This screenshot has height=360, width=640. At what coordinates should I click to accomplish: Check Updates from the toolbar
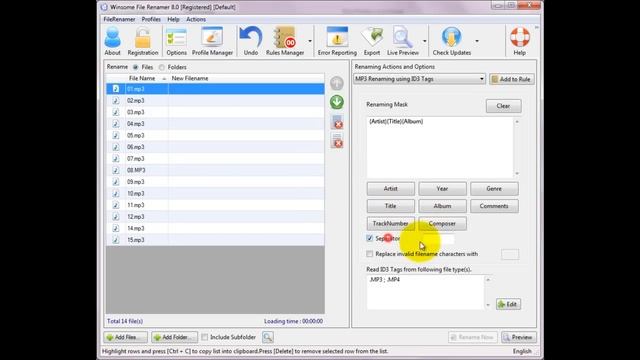[451, 41]
